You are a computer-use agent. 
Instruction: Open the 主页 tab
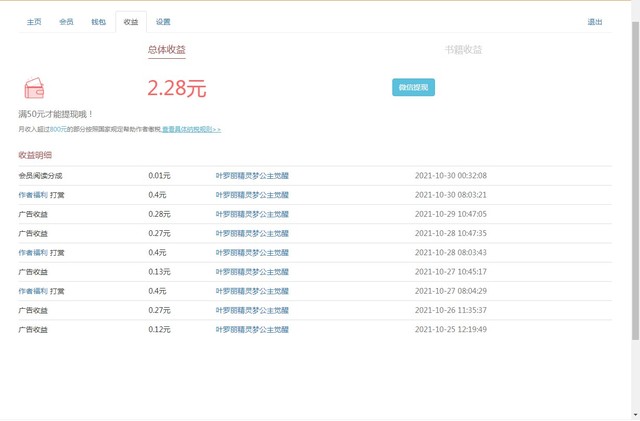[x=34, y=21]
